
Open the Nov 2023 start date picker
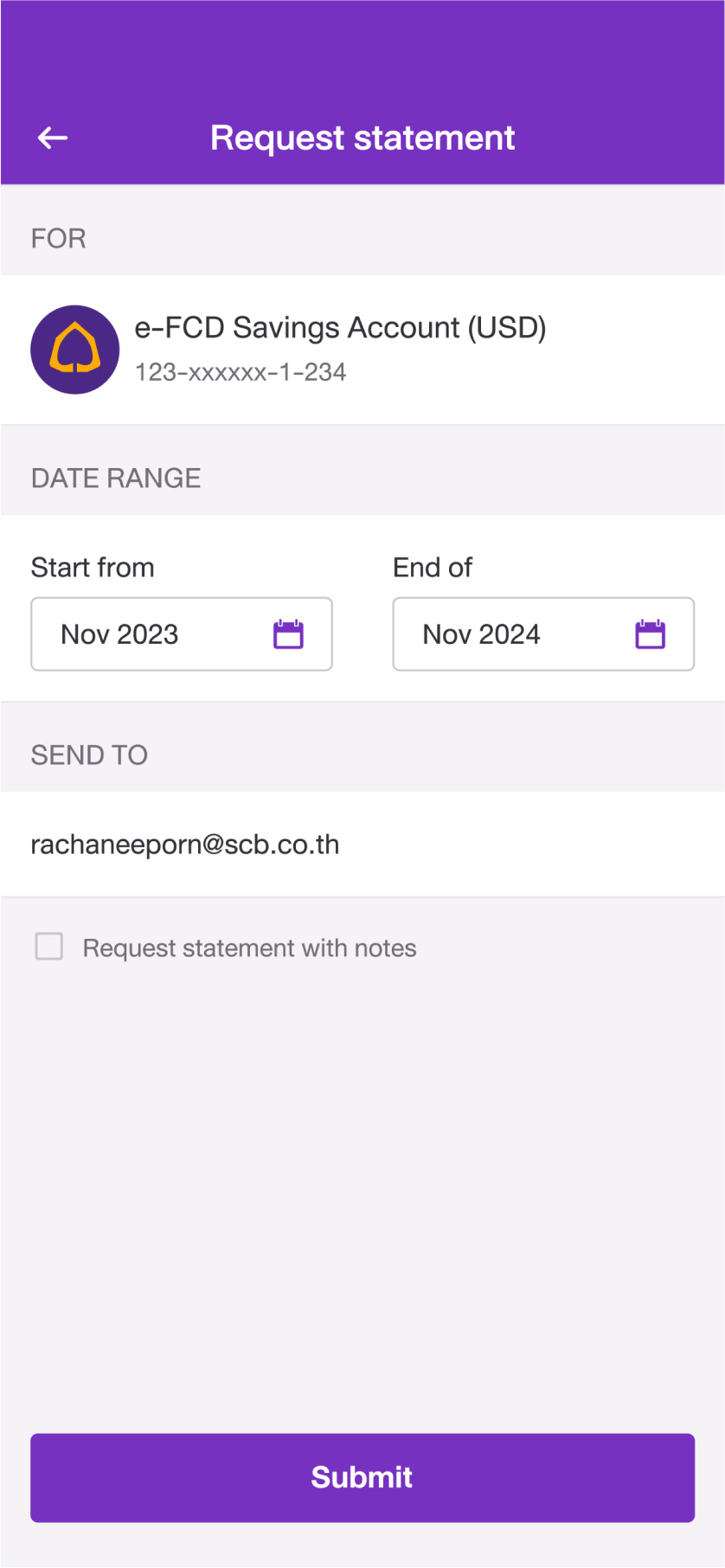click(182, 634)
